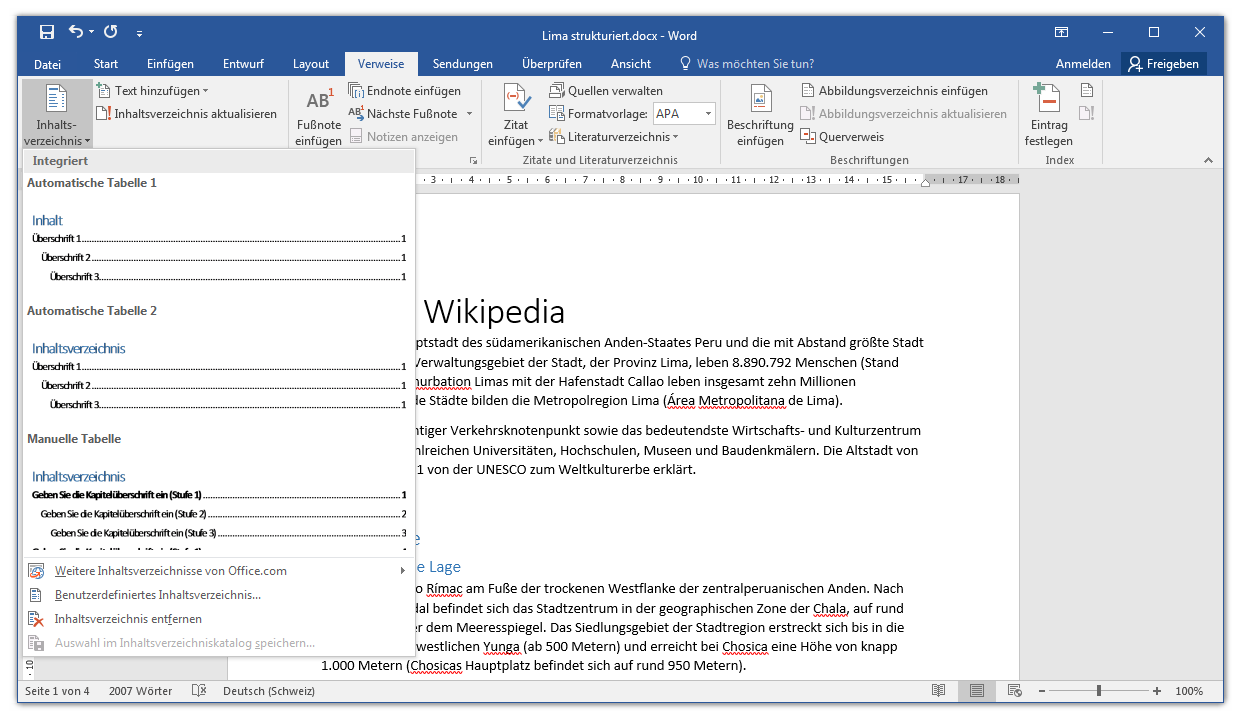Viewport: 1245px width, 717px height.
Task: Redo the last action
Action: click(x=110, y=33)
